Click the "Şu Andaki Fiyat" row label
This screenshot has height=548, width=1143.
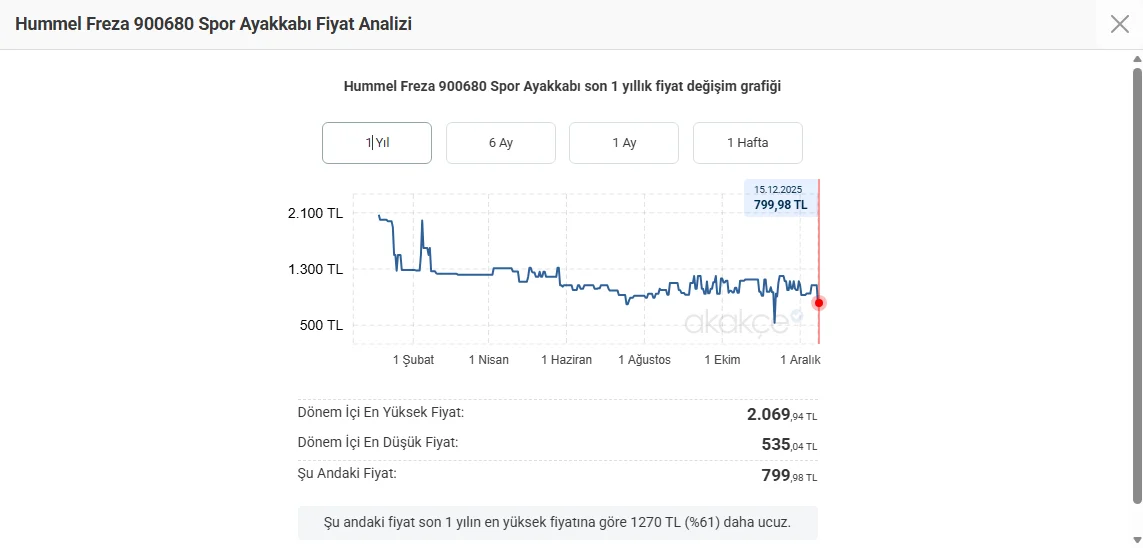point(347,473)
